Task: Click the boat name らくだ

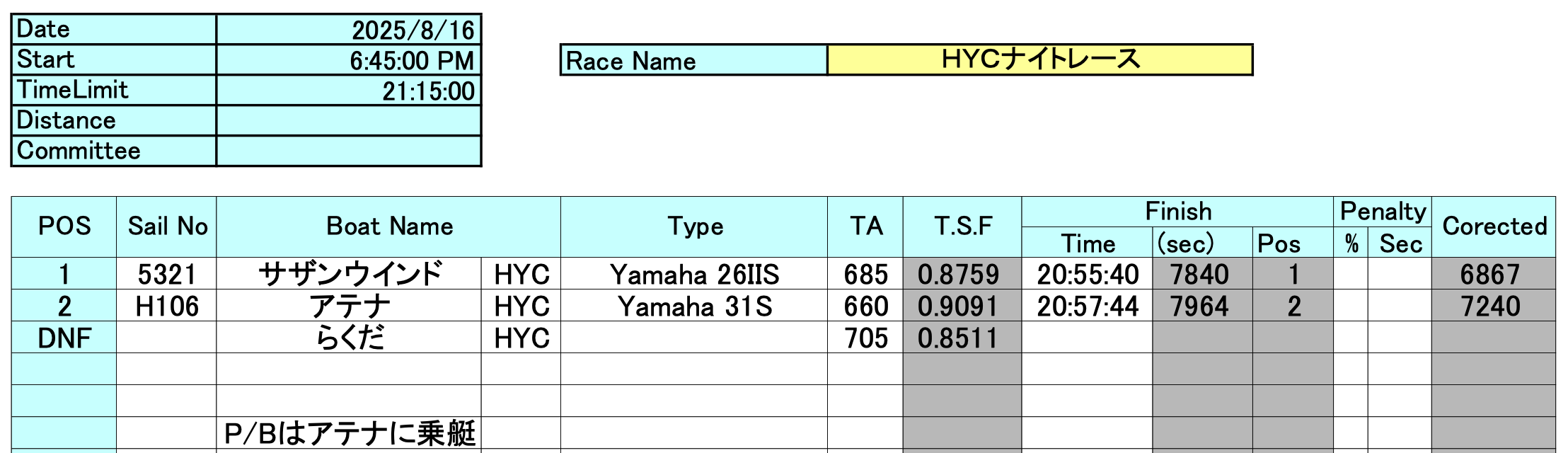Action: tap(350, 338)
